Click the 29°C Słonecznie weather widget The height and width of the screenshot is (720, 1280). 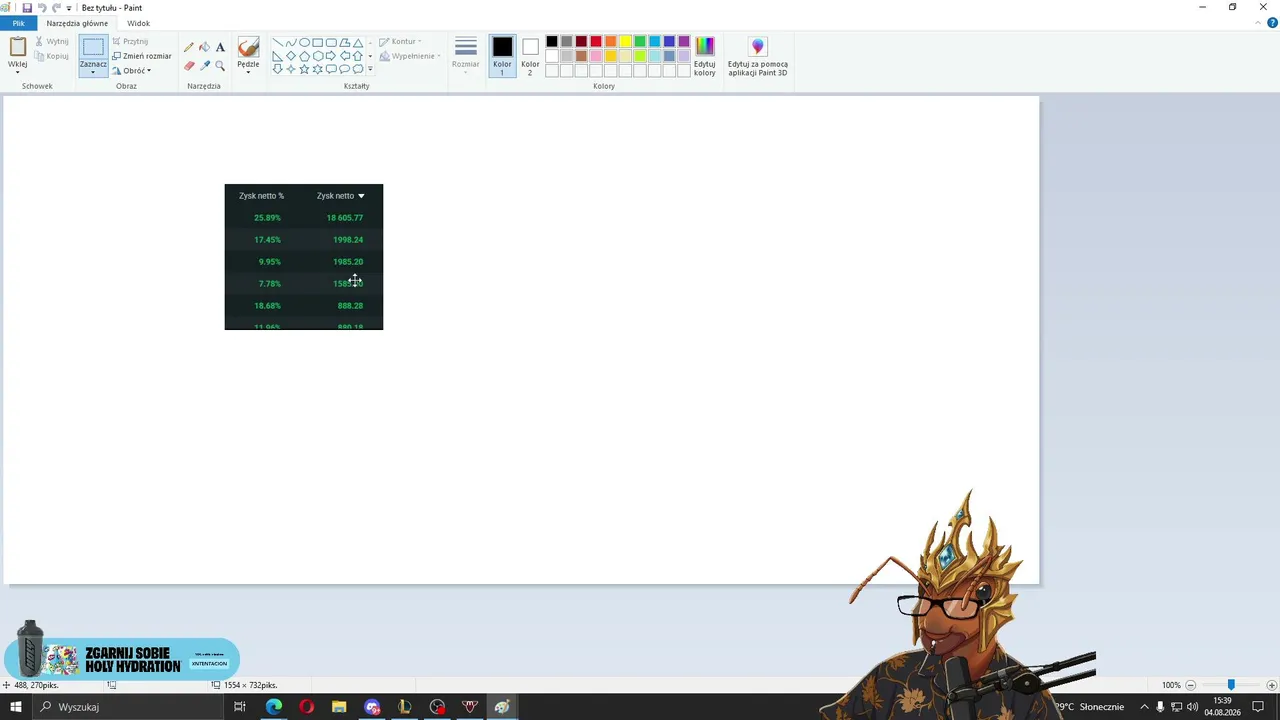[1091, 707]
